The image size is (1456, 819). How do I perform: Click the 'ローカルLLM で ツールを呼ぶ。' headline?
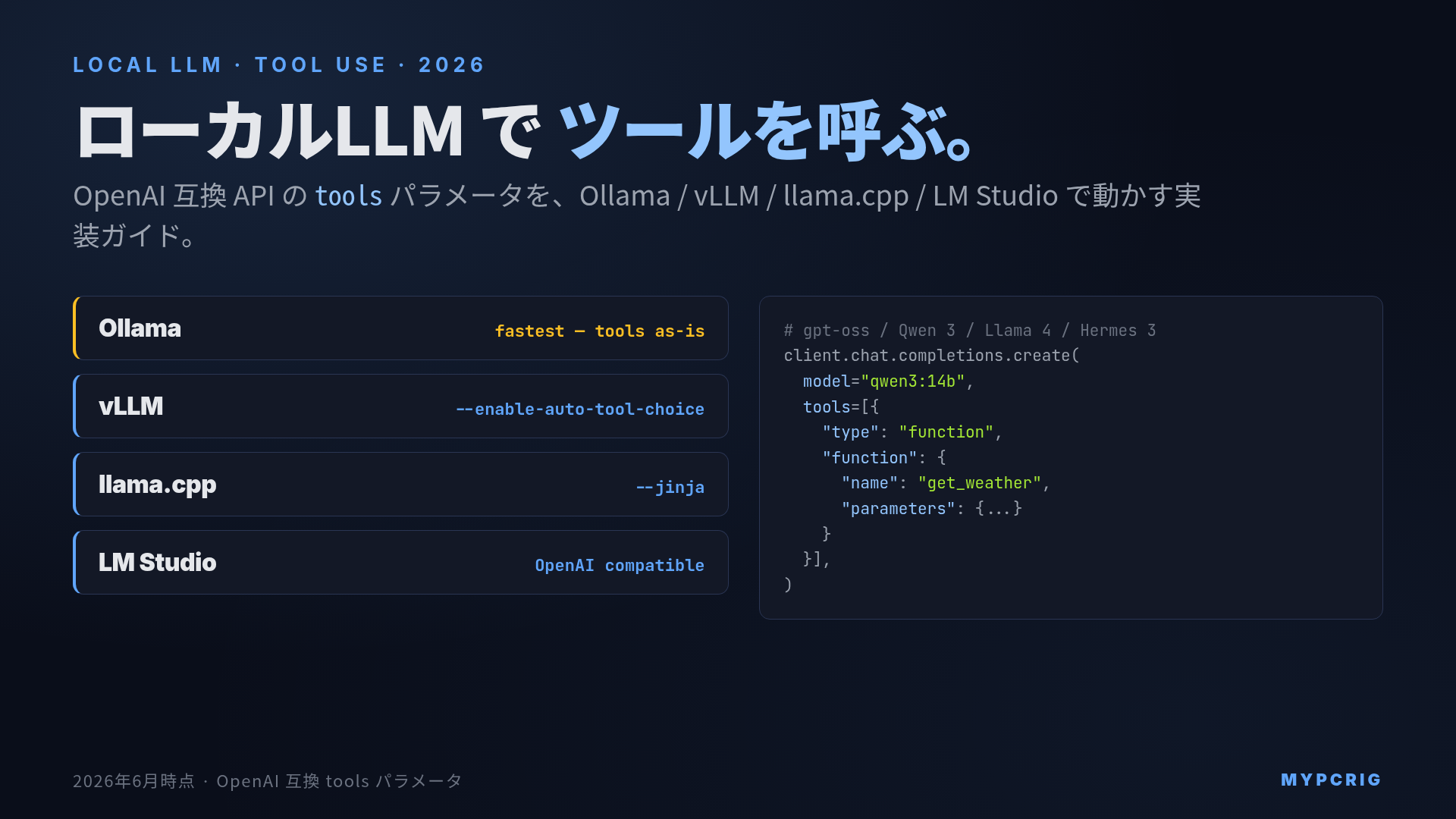(523, 131)
